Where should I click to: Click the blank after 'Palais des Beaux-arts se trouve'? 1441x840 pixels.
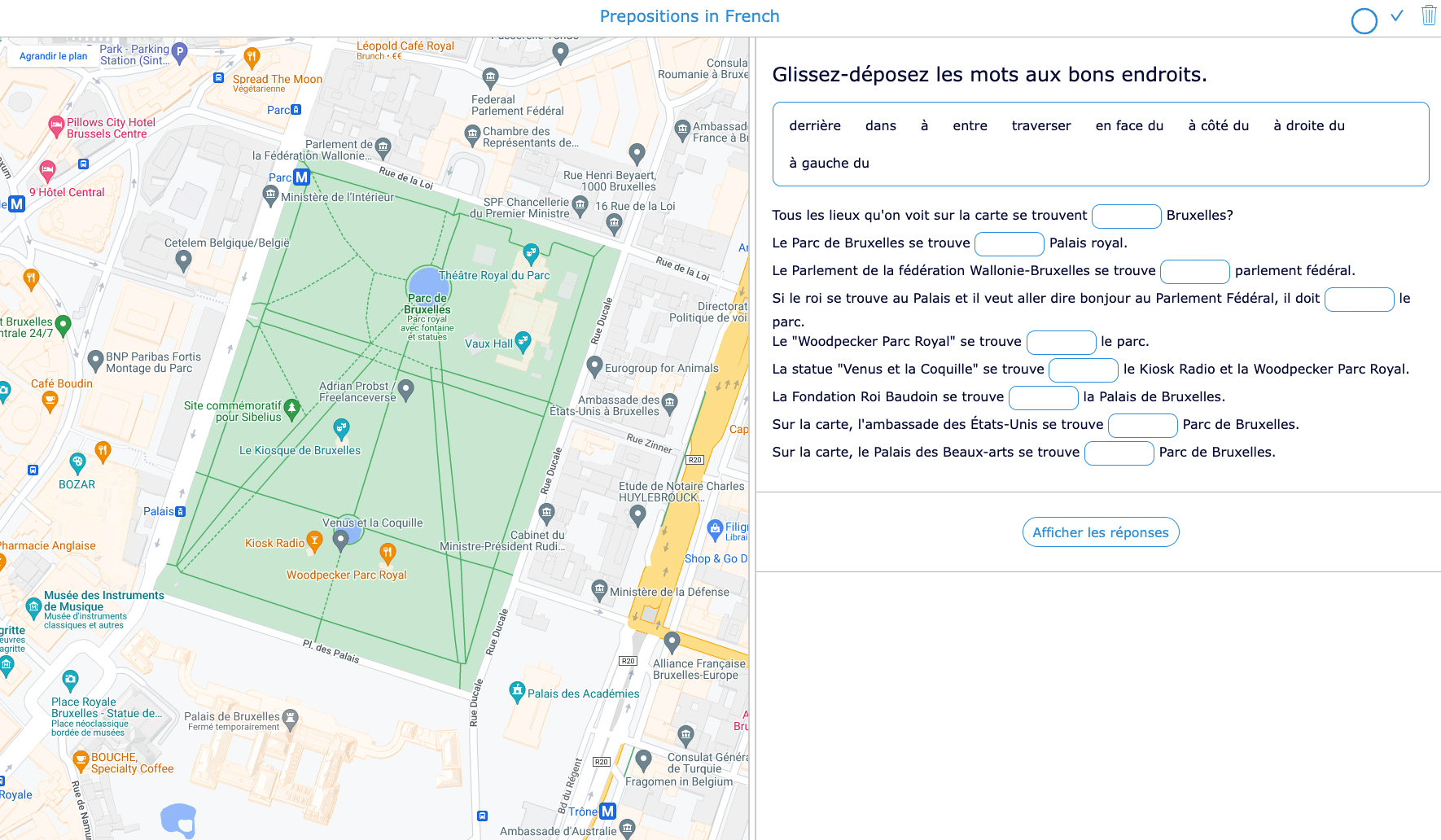pyautogui.click(x=1119, y=453)
